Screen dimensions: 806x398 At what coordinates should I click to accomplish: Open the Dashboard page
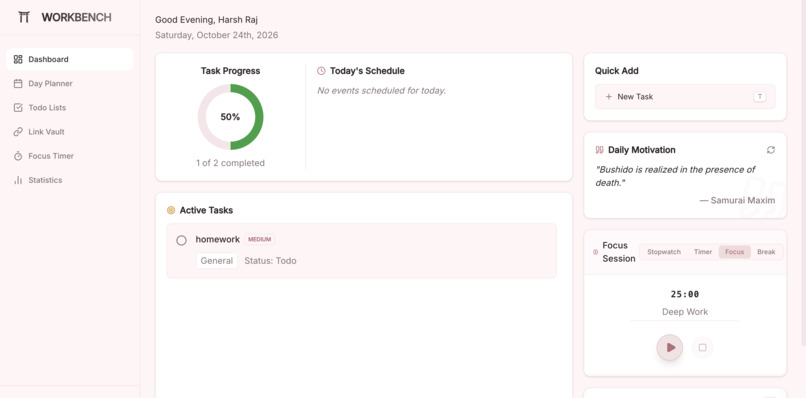click(x=70, y=59)
